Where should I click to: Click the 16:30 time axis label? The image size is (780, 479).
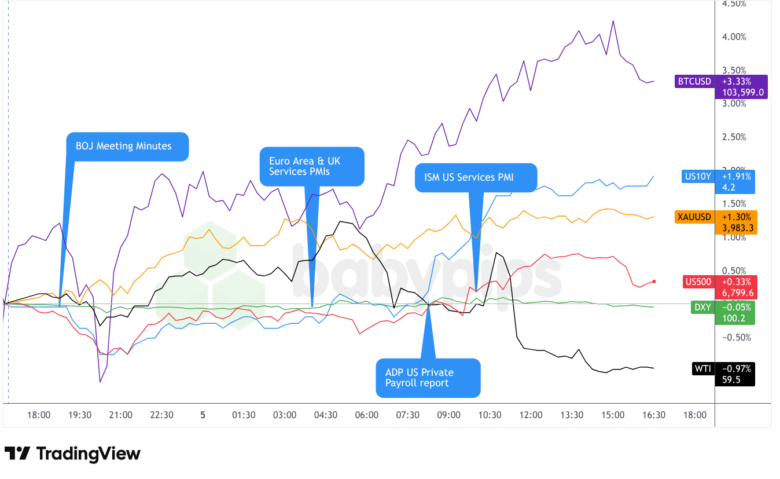[653, 414]
